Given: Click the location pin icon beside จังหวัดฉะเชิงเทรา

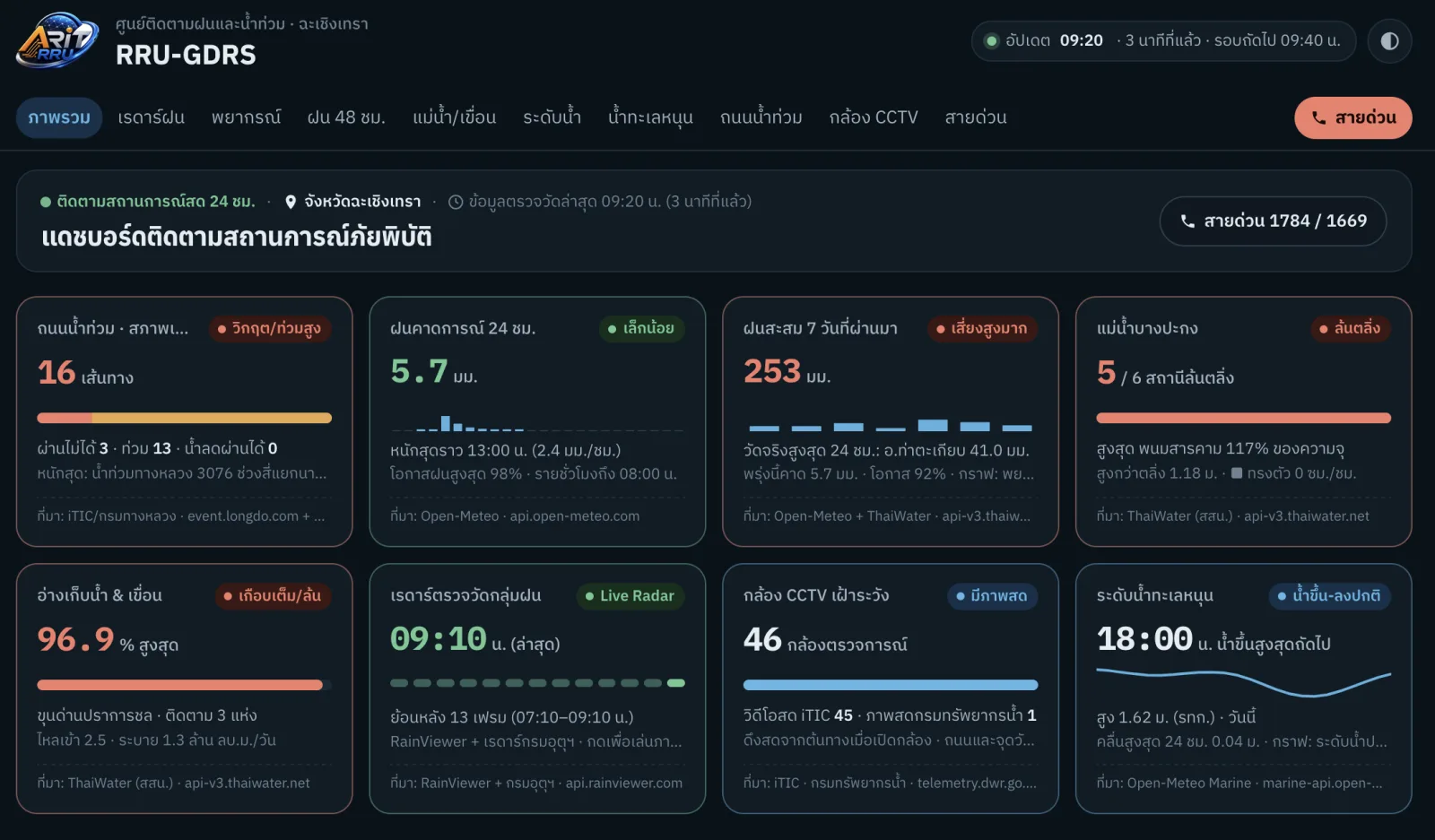Looking at the screenshot, I should 291,202.
